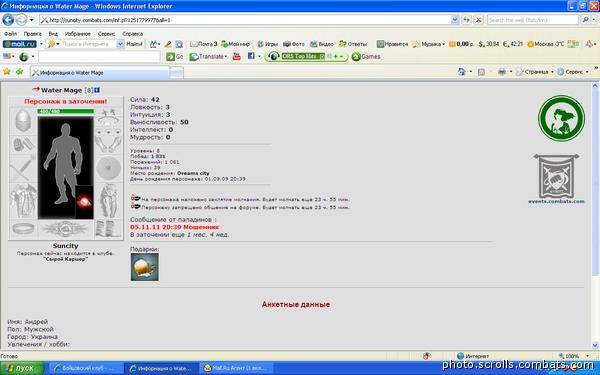The image size is (600, 375).
Task: Open the address bar history dropdown
Action: [x=455, y=20]
